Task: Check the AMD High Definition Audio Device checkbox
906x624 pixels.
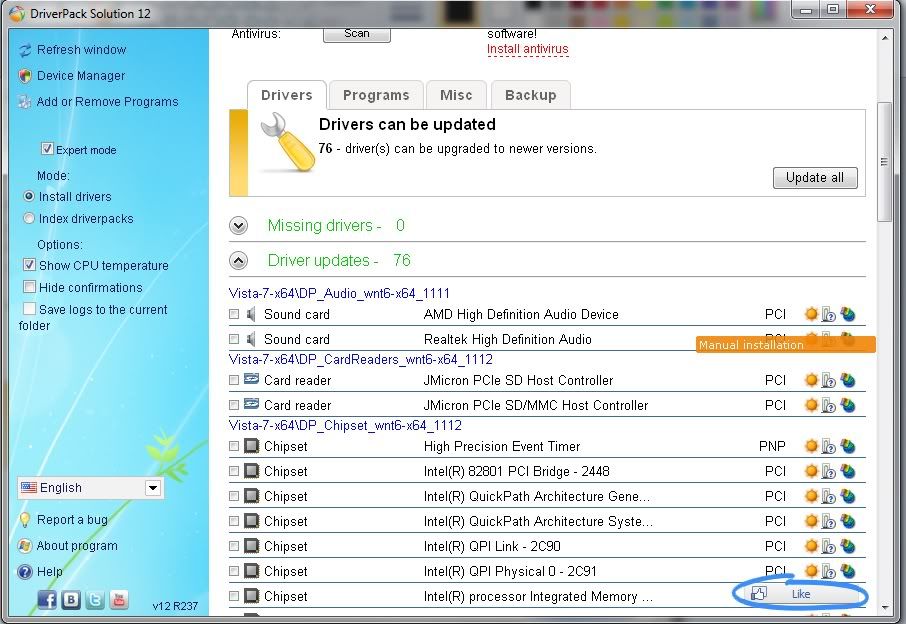Action: (x=234, y=314)
